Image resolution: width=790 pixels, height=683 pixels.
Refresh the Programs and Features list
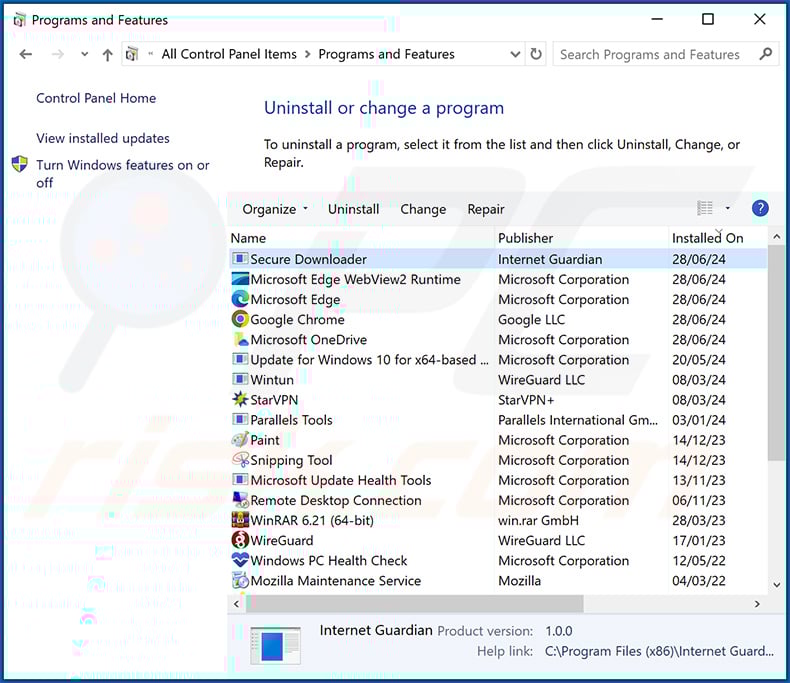coord(536,54)
